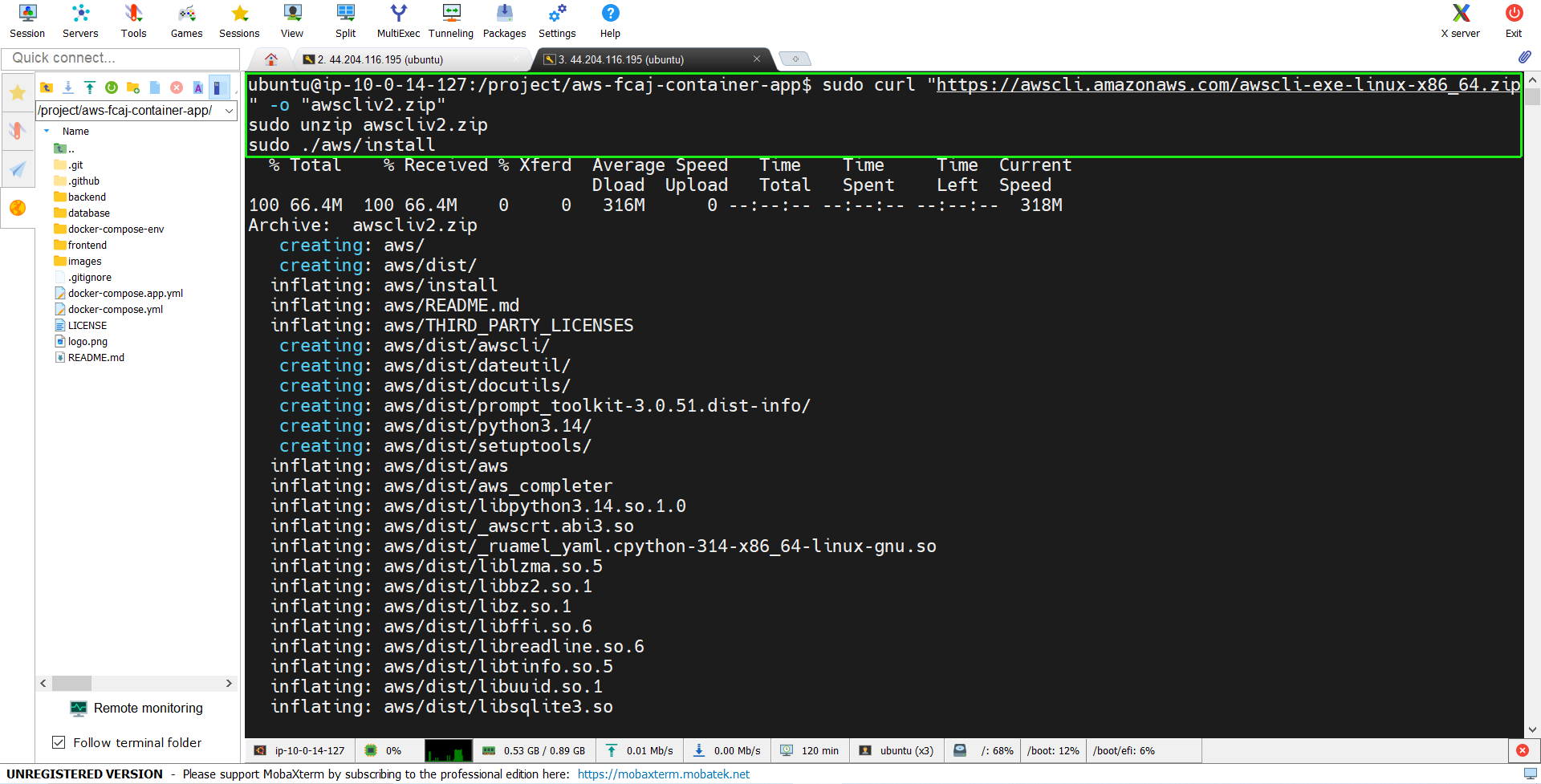Create a new folder in SFTP browser
The image size is (1541, 784).
pyautogui.click(x=133, y=87)
